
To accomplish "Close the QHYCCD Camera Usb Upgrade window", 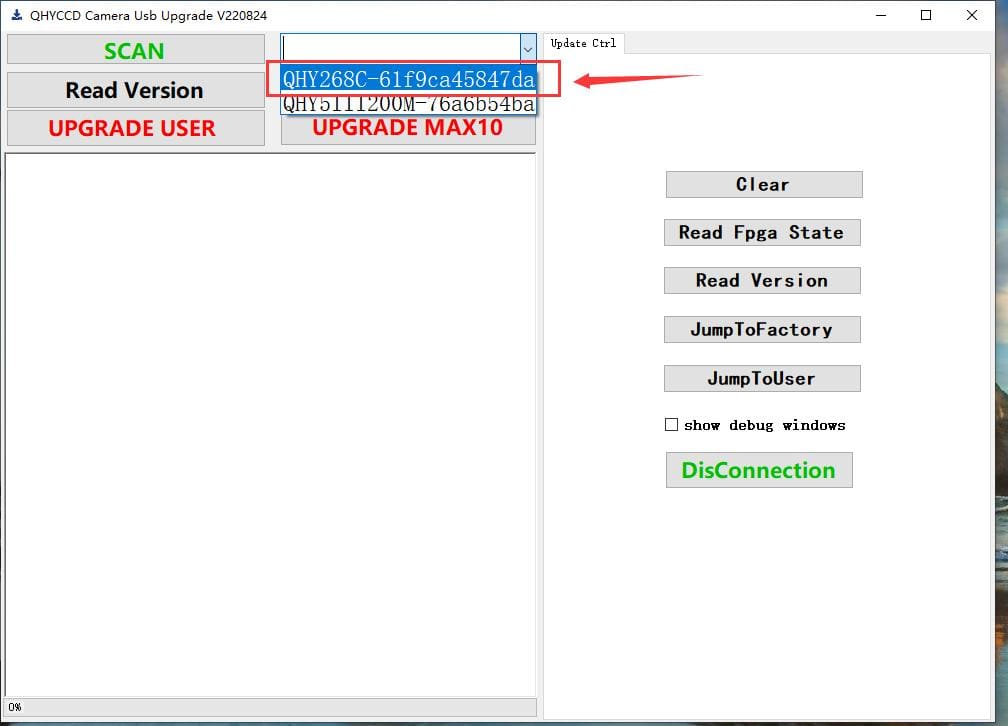I will [971, 15].
